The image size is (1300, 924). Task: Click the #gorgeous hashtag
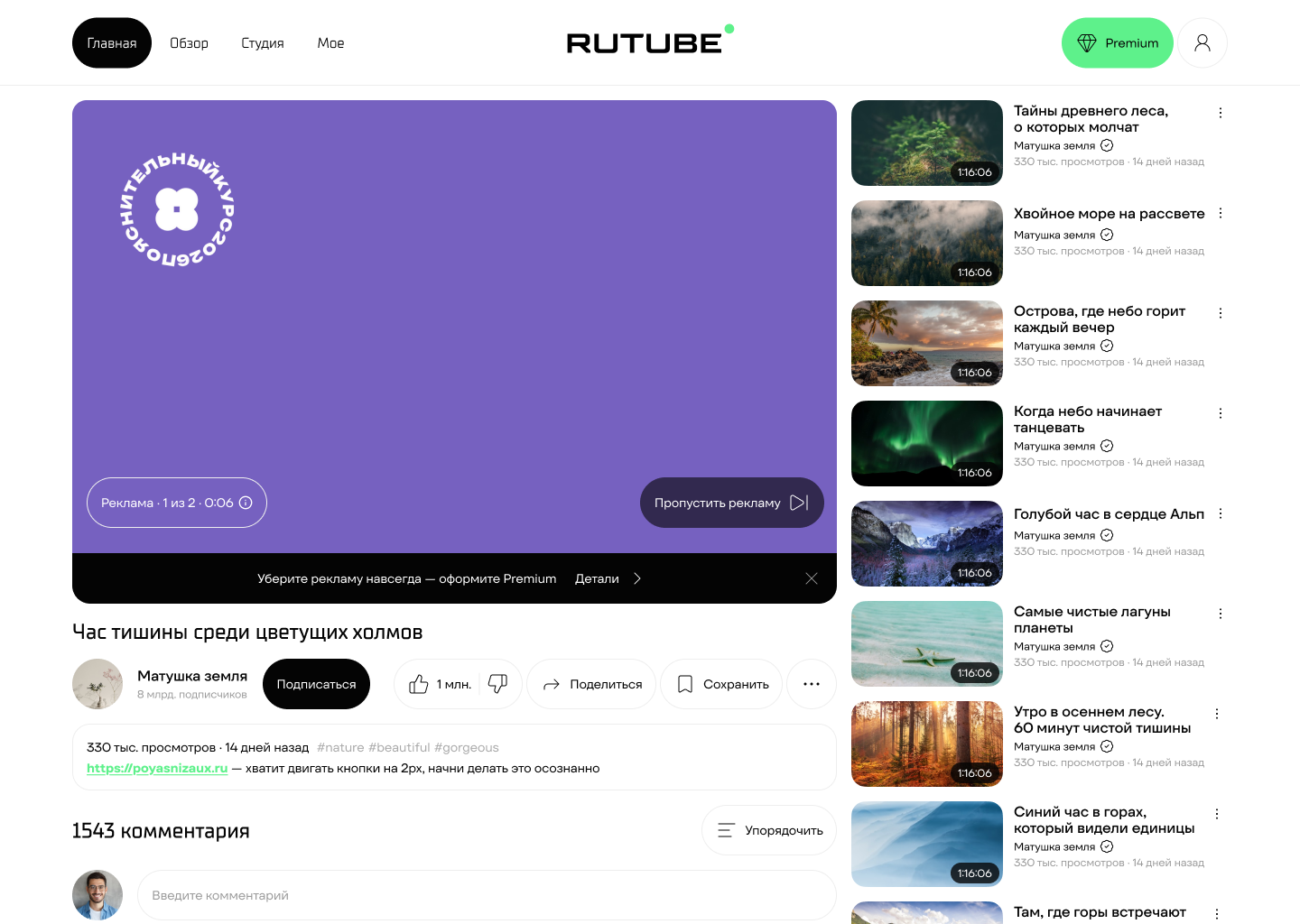click(x=467, y=748)
